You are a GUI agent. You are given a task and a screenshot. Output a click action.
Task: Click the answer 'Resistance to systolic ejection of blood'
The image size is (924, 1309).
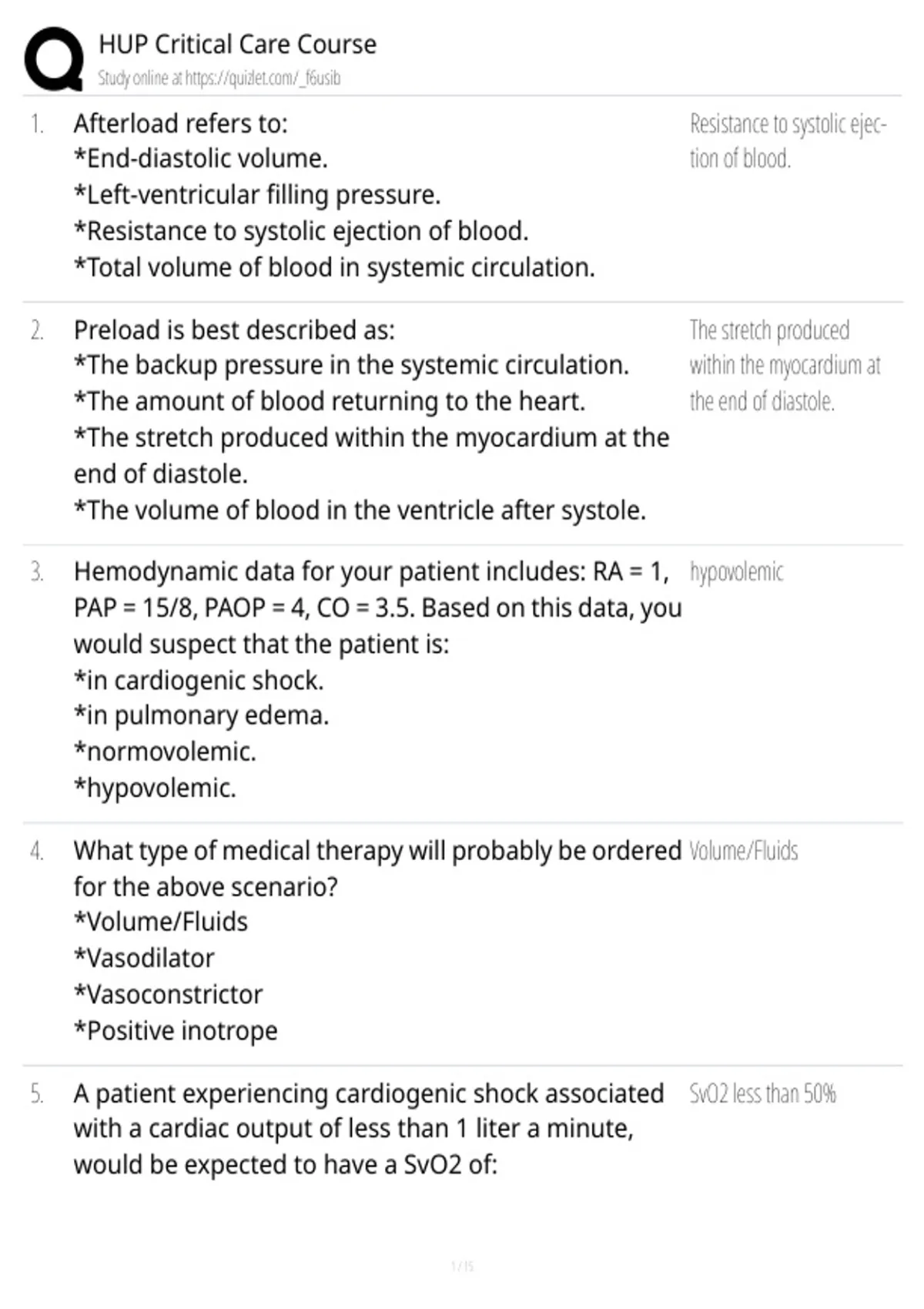pyautogui.click(x=788, y=141)
